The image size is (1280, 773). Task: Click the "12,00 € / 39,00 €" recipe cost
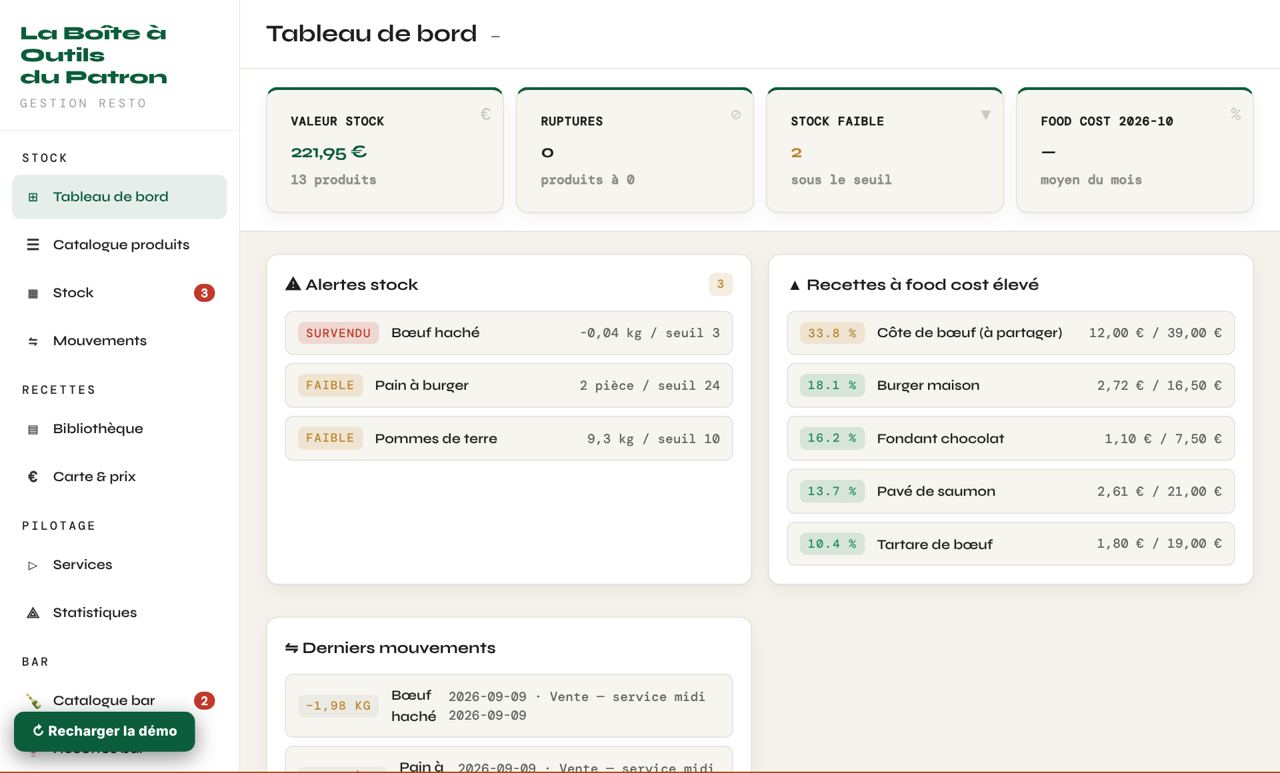[1155, 332]
